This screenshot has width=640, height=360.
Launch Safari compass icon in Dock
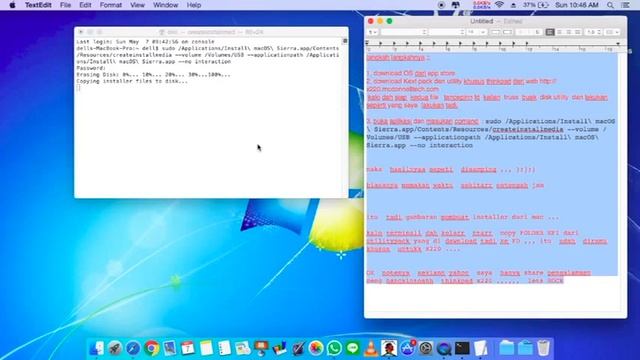(x=133, y=348)
